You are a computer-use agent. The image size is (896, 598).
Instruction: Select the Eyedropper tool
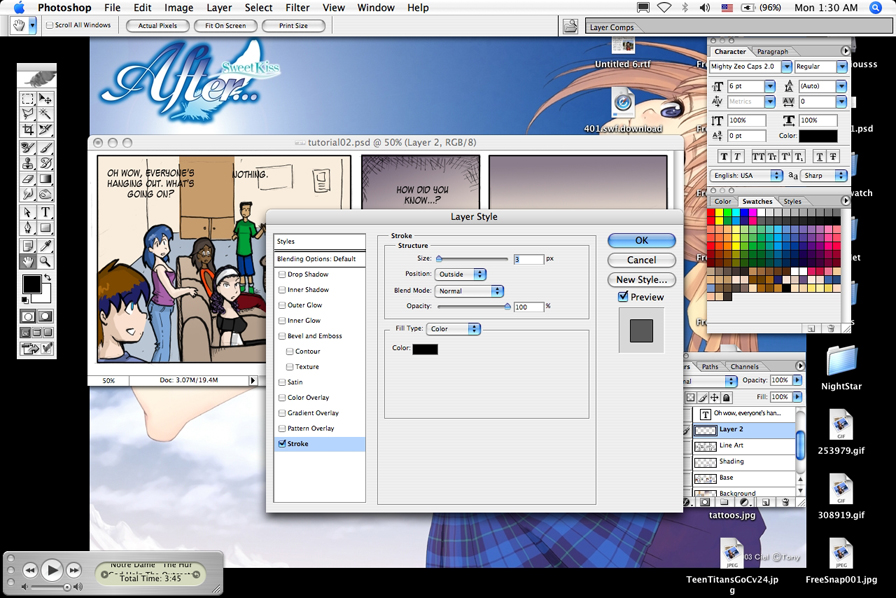[x=45, y=246]
